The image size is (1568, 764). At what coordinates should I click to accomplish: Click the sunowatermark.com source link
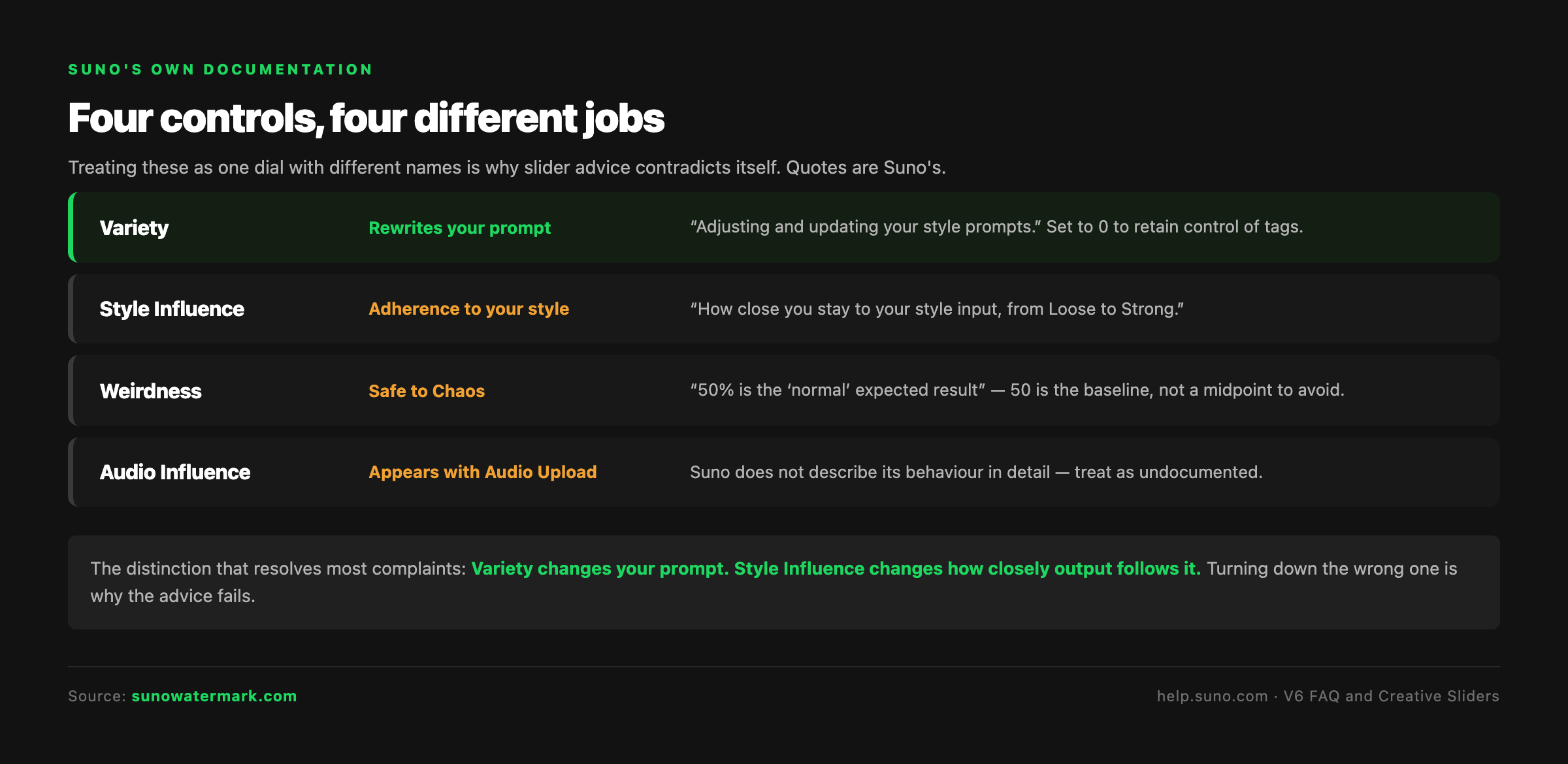click(x=214, y=696)
